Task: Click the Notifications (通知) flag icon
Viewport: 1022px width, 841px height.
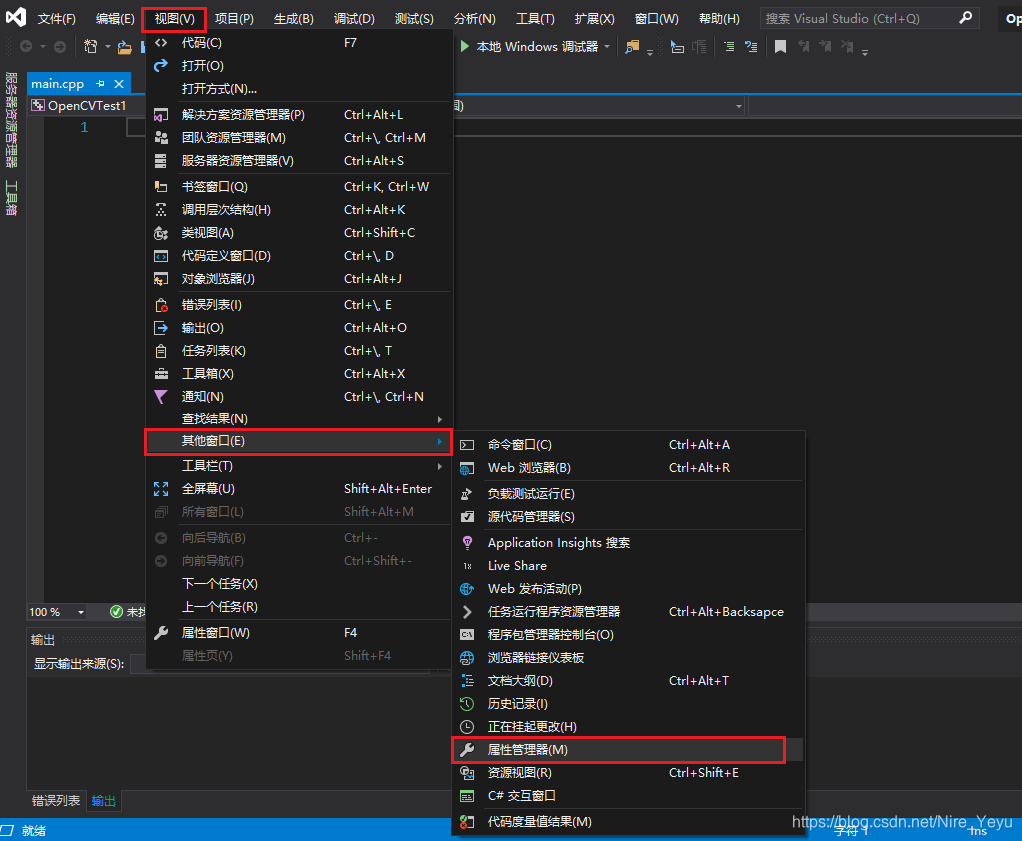Action: (161, 396)
